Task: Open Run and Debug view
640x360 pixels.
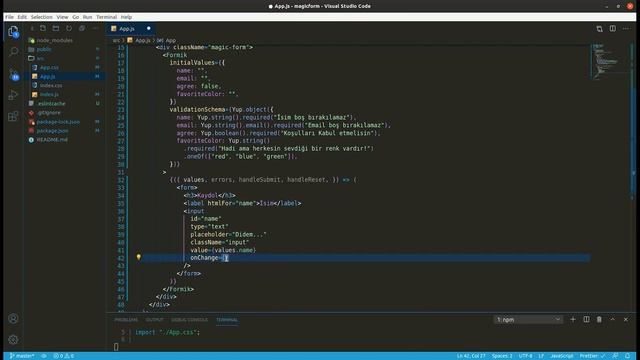Action: [13, 95]
